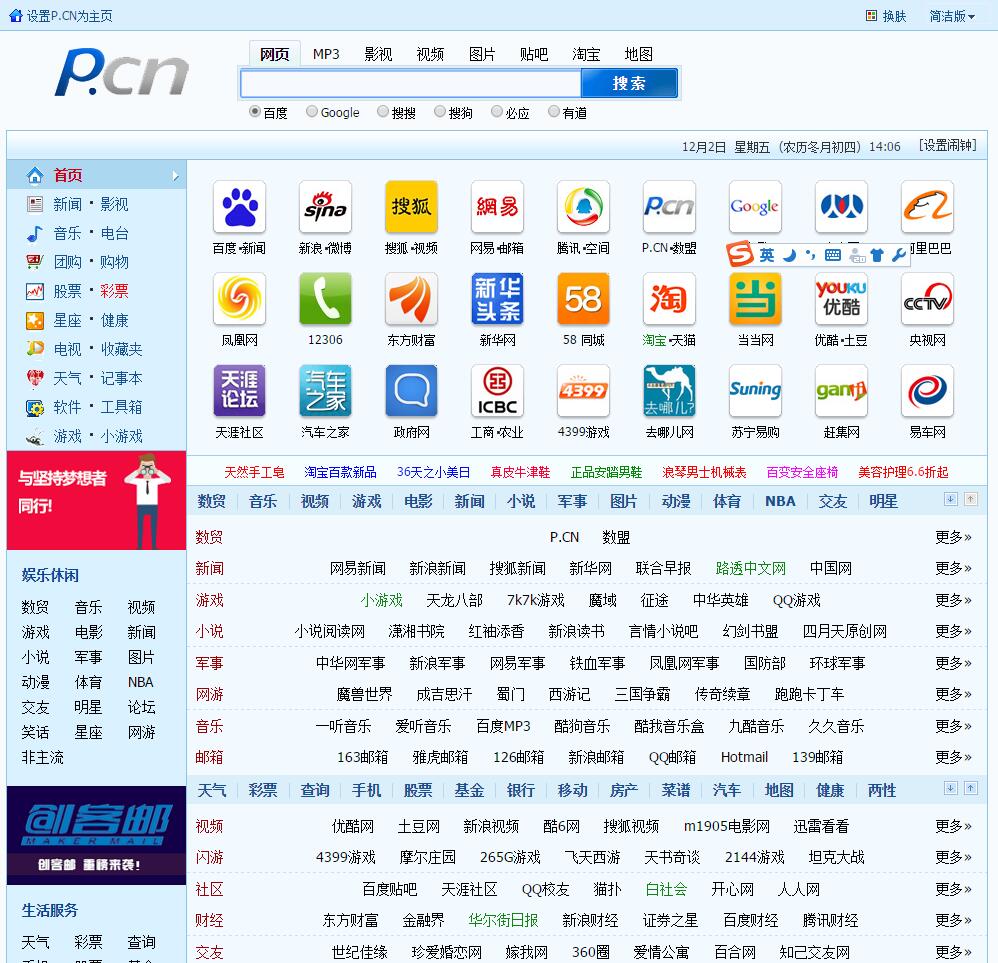Open the Taobao 淘 icon
The width and height of the screenshot is (998, 963).
pyautogui.click(x=669, y=299)
